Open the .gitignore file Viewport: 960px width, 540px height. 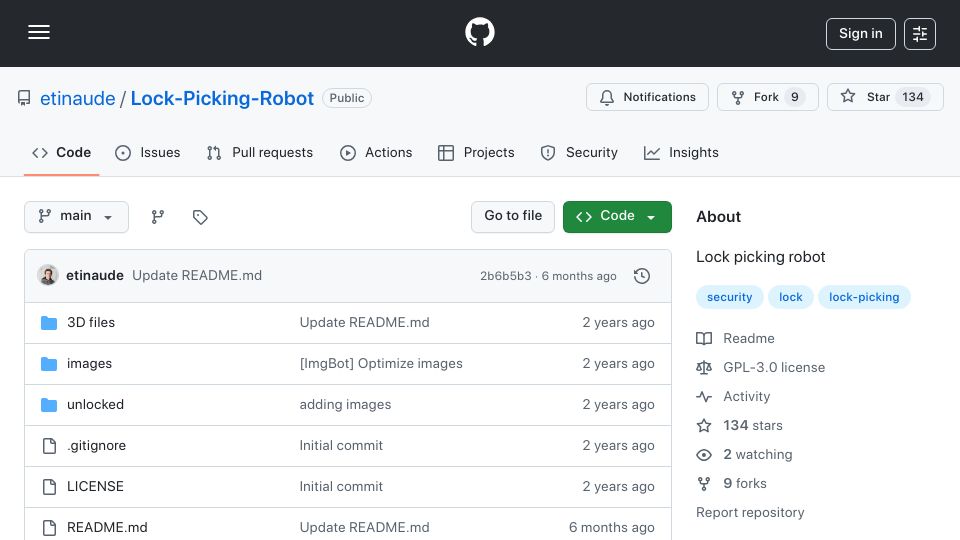pos(96,446)
